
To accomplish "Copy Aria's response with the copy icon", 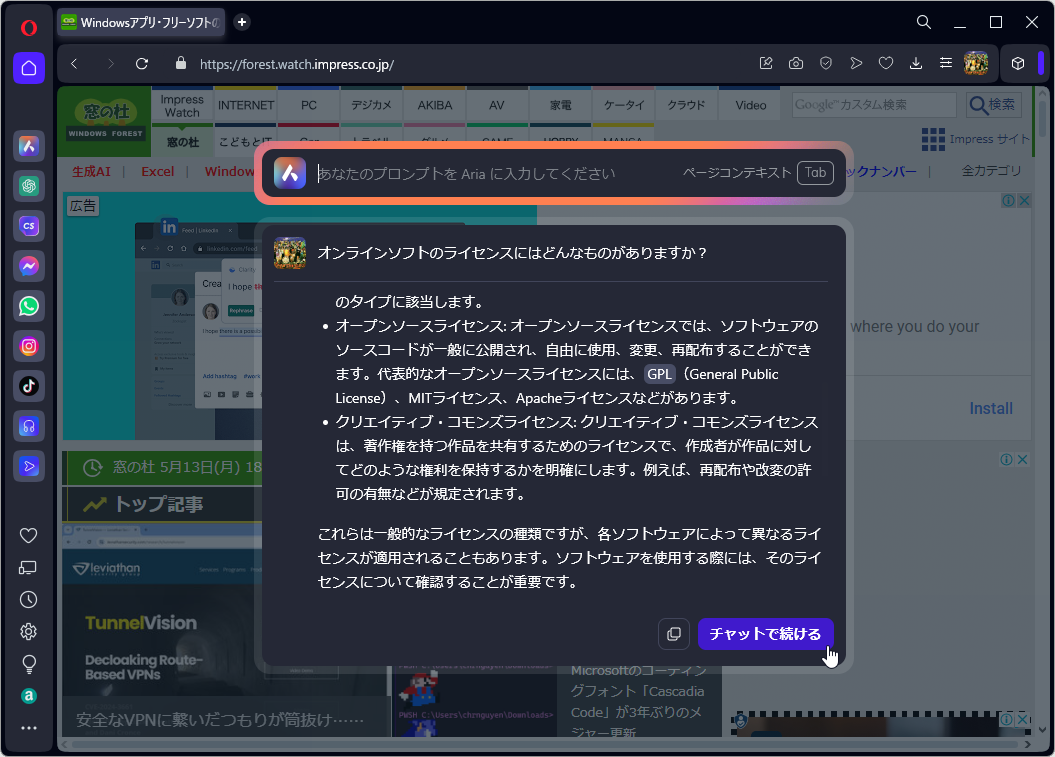I will click(673, 633).
